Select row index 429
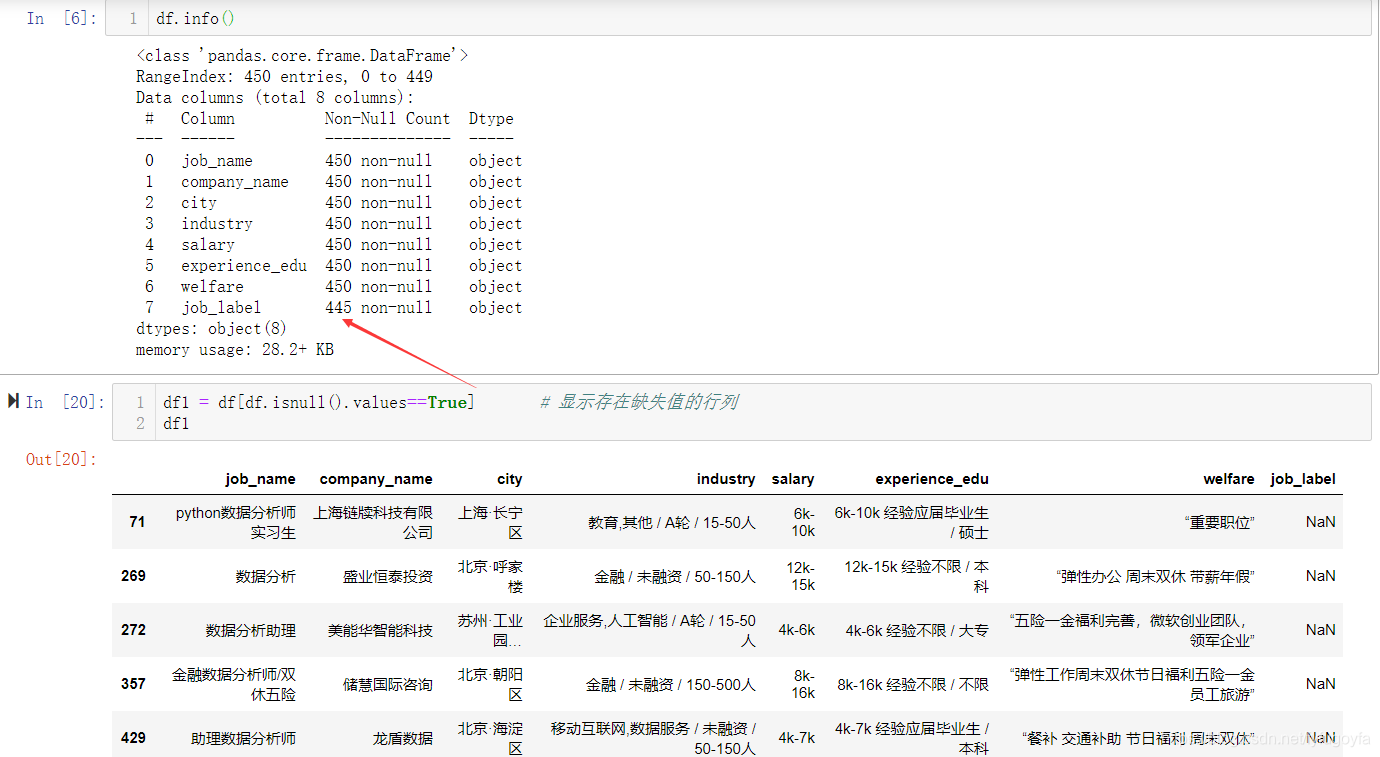The height and width of the screenshot is (757, 1380). click(133, 738)
